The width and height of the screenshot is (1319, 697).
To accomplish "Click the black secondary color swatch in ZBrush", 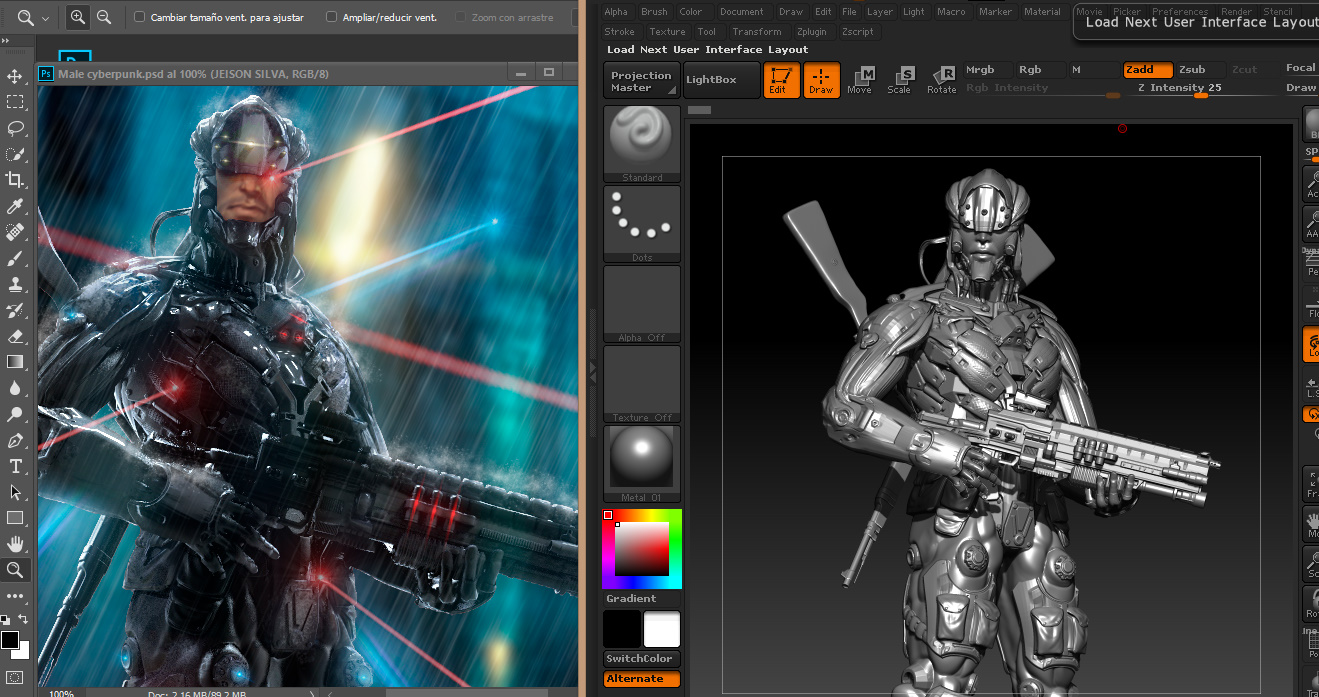I will click(622, 629).
